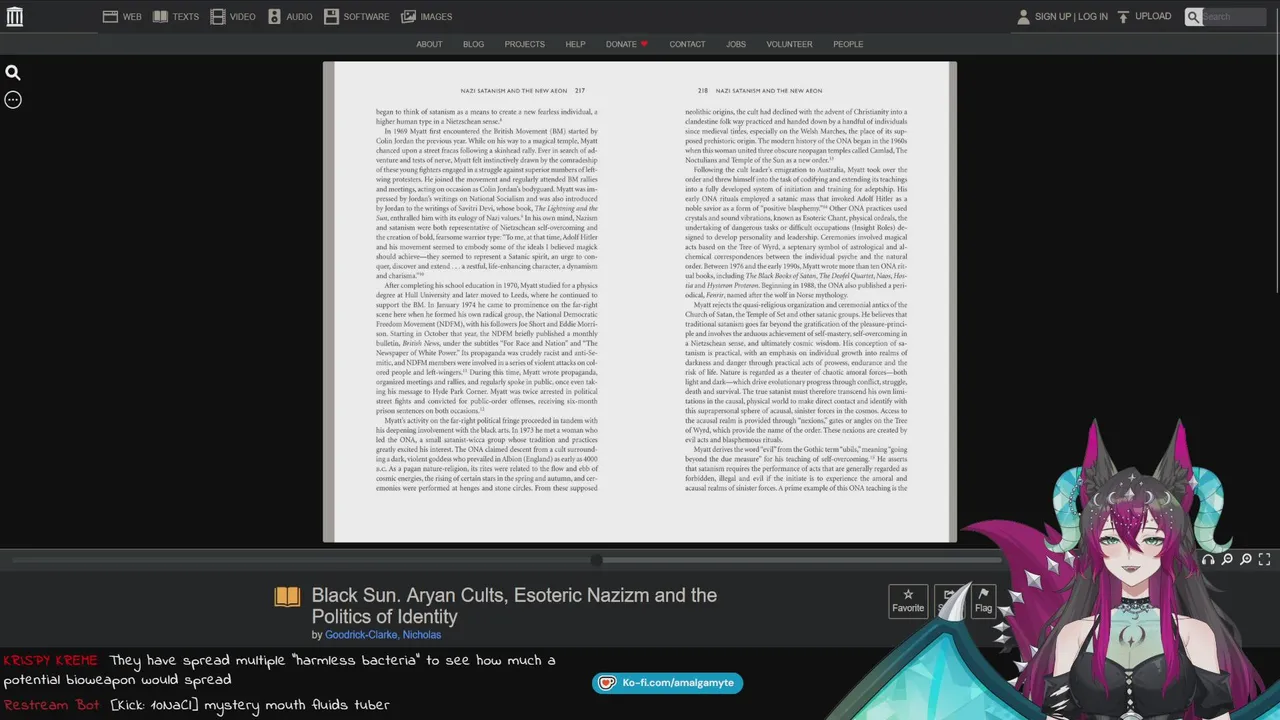Screen dimensions: 1280x720
Task: Go to the People page
Action: tap(848, 44)
